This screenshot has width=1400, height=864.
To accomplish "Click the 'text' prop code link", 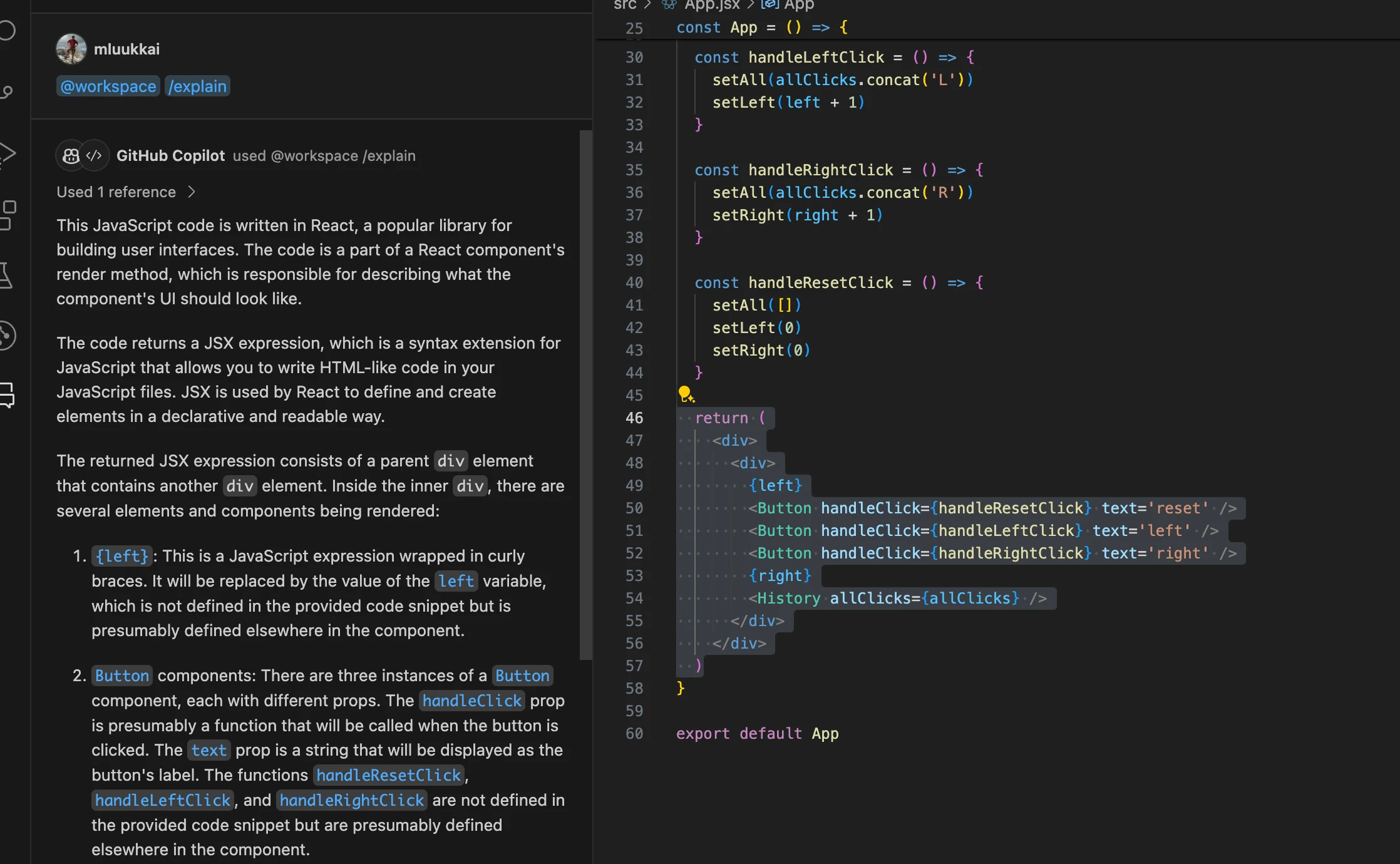I will (x=208, y=750).
